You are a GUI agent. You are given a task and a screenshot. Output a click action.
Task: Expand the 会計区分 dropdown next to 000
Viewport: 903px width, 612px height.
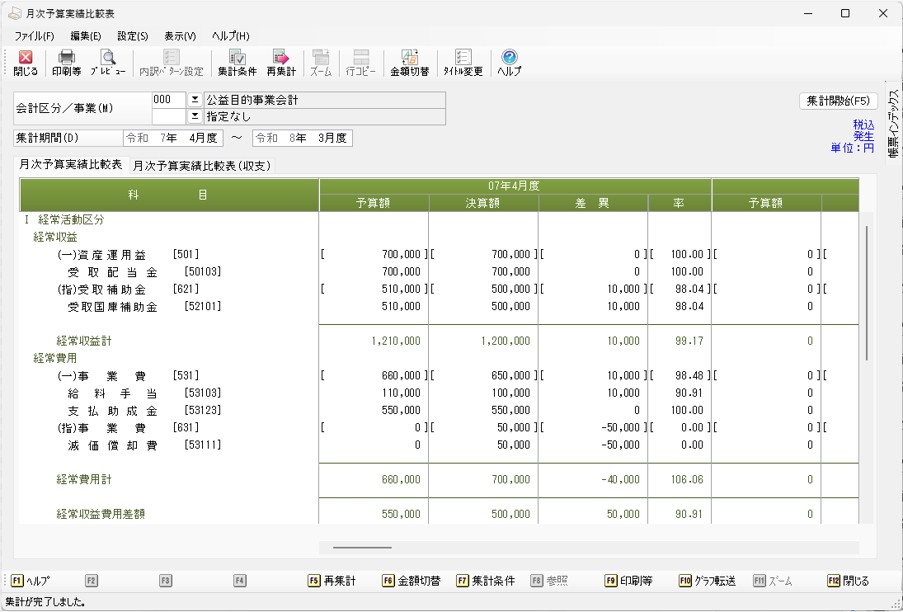coord(195,100)
